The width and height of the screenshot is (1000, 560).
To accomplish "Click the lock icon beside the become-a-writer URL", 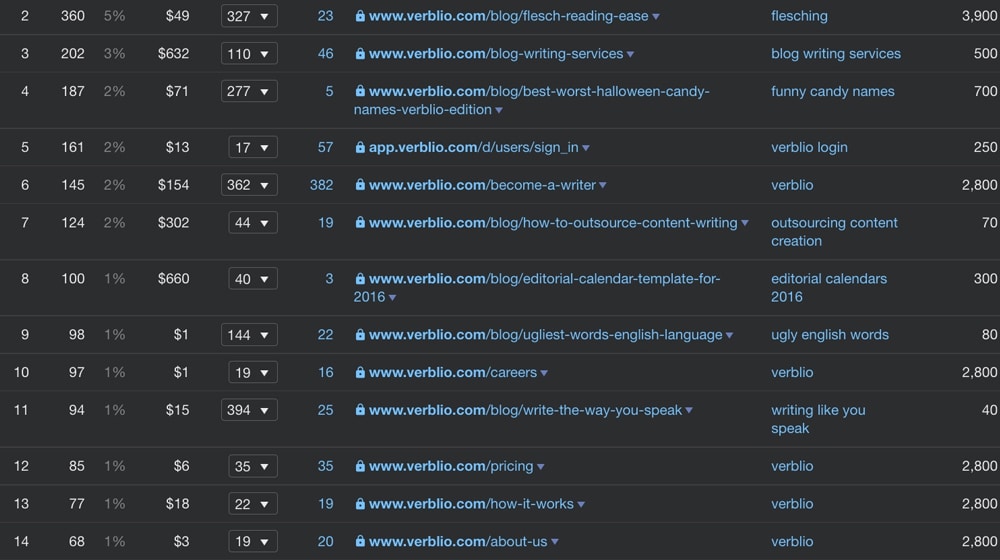I will pyautogui.click(x=360, y=185).
